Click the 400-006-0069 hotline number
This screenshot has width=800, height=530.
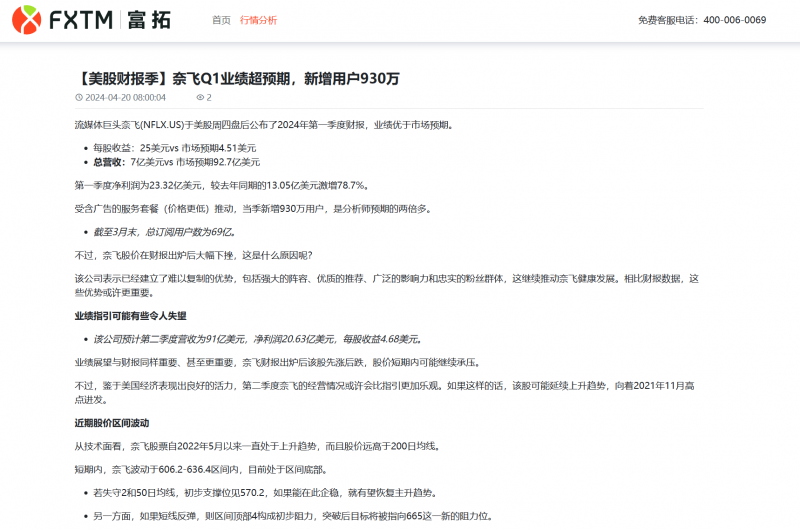coord(735,20)
